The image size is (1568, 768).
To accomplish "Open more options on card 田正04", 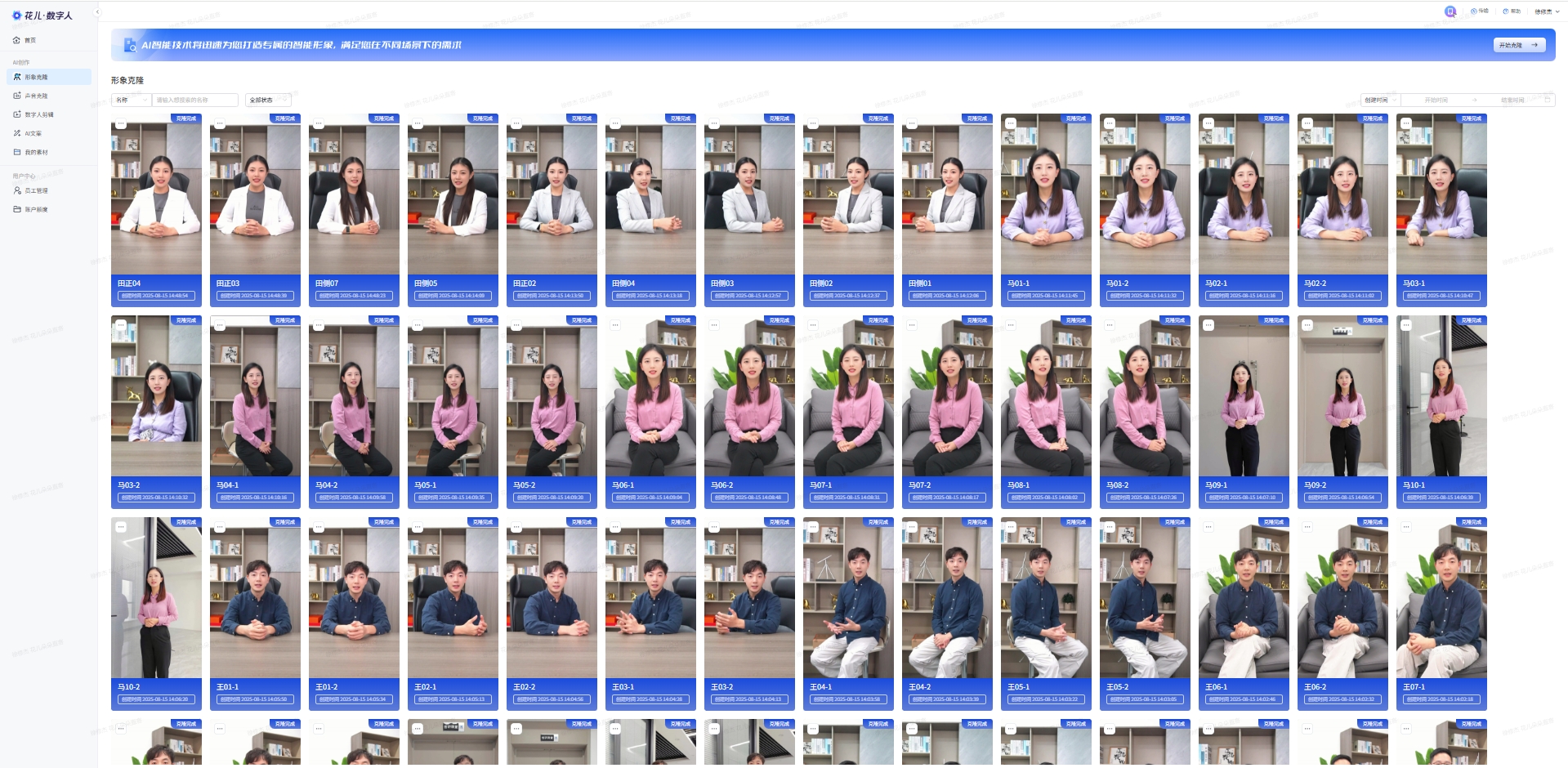I will click(x=121, y=124).
